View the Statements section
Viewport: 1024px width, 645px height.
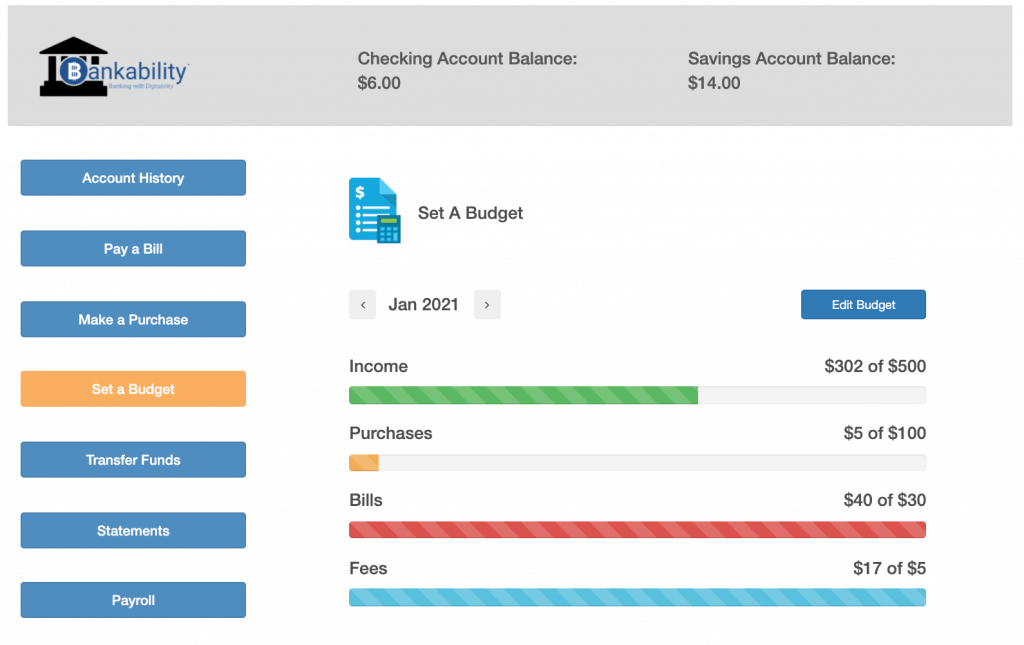[x=132, y=530]
